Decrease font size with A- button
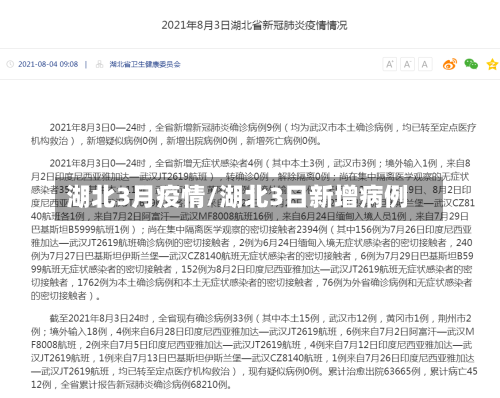Image resolution: width=500 pixels, height=398 pixels. [x=407, y=64]
